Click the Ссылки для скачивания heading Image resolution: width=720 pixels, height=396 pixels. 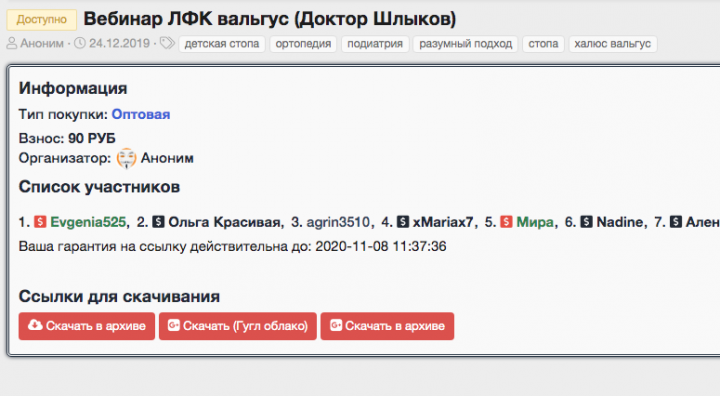click(x=119, y=297)
